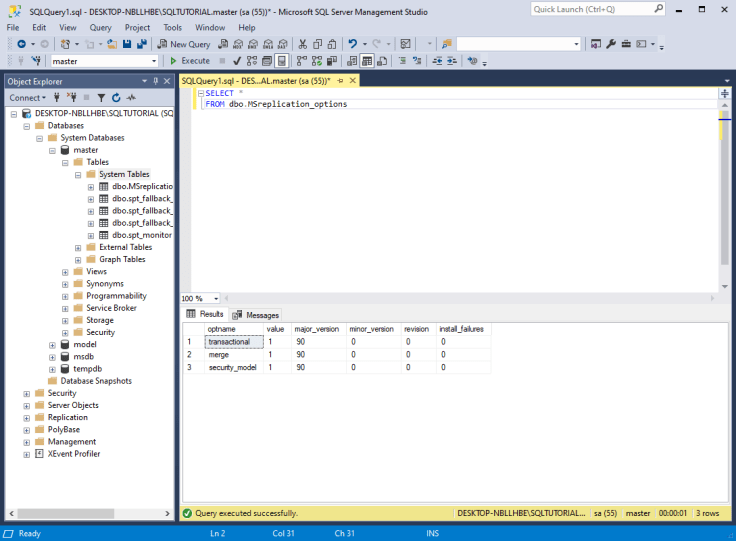Click the New Query button
This screenshot has height=541, width=736.
coord(184,44)
